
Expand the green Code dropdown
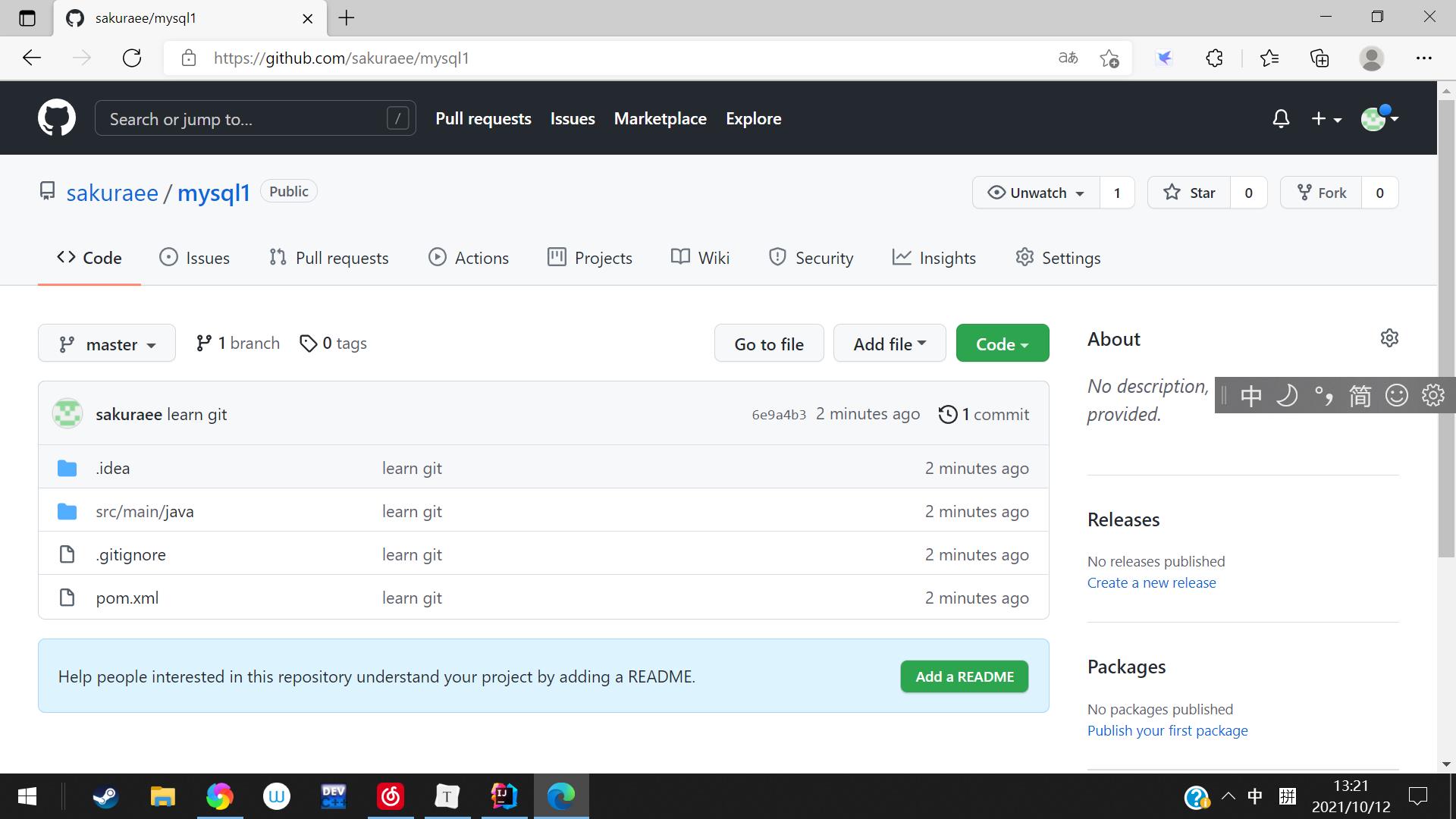[x=1002, y=344]
